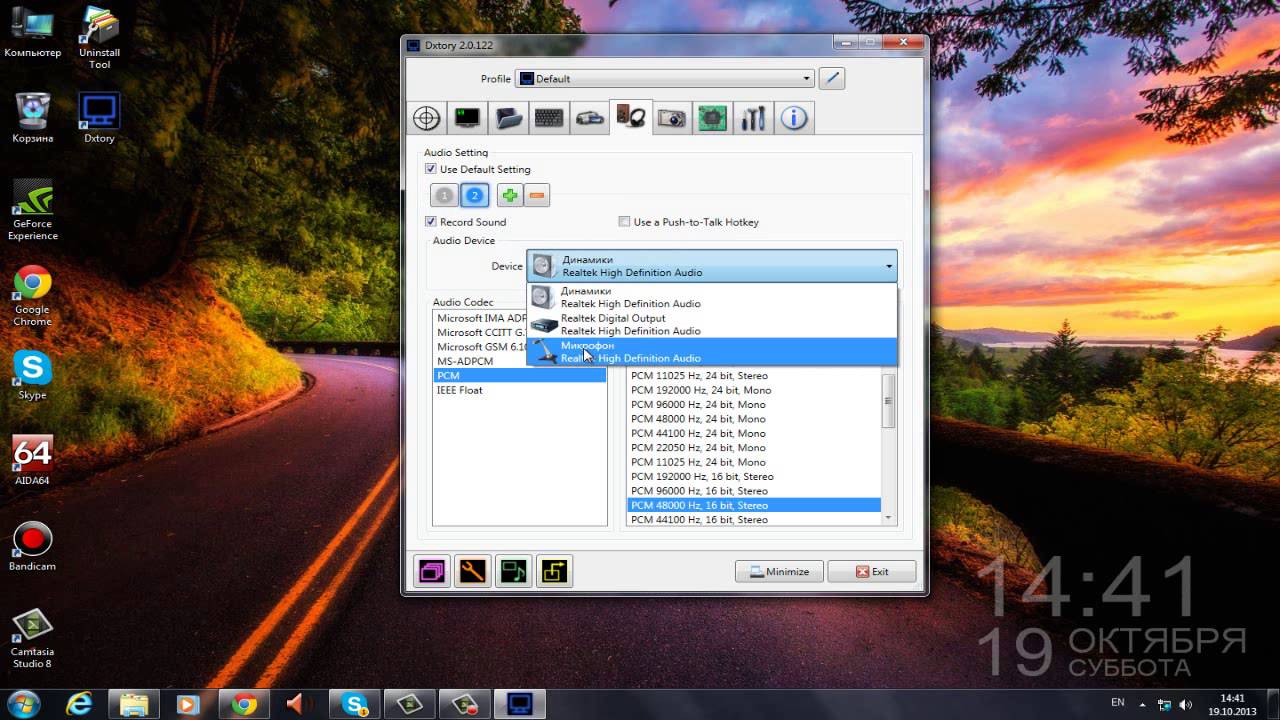
Task: Select the Uninstall Tool desktop icon
Action: tap(100, 38)
